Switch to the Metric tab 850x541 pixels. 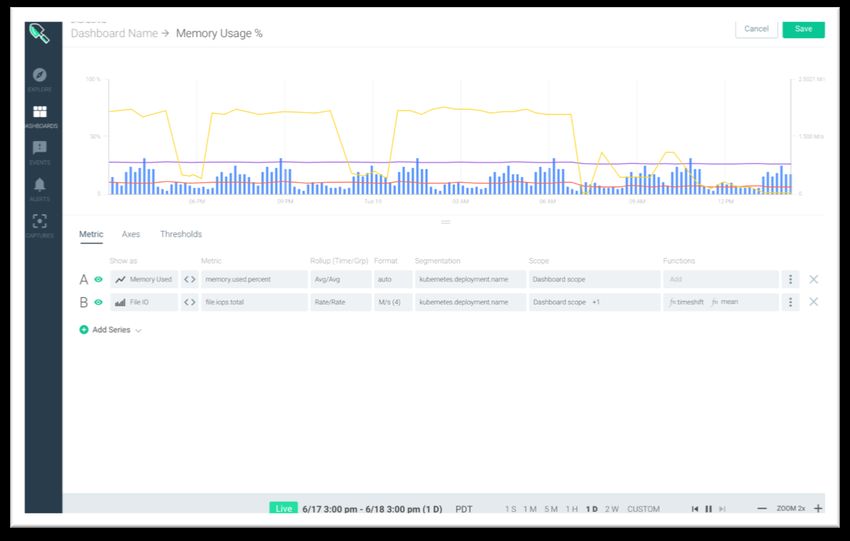click(91, 234)
